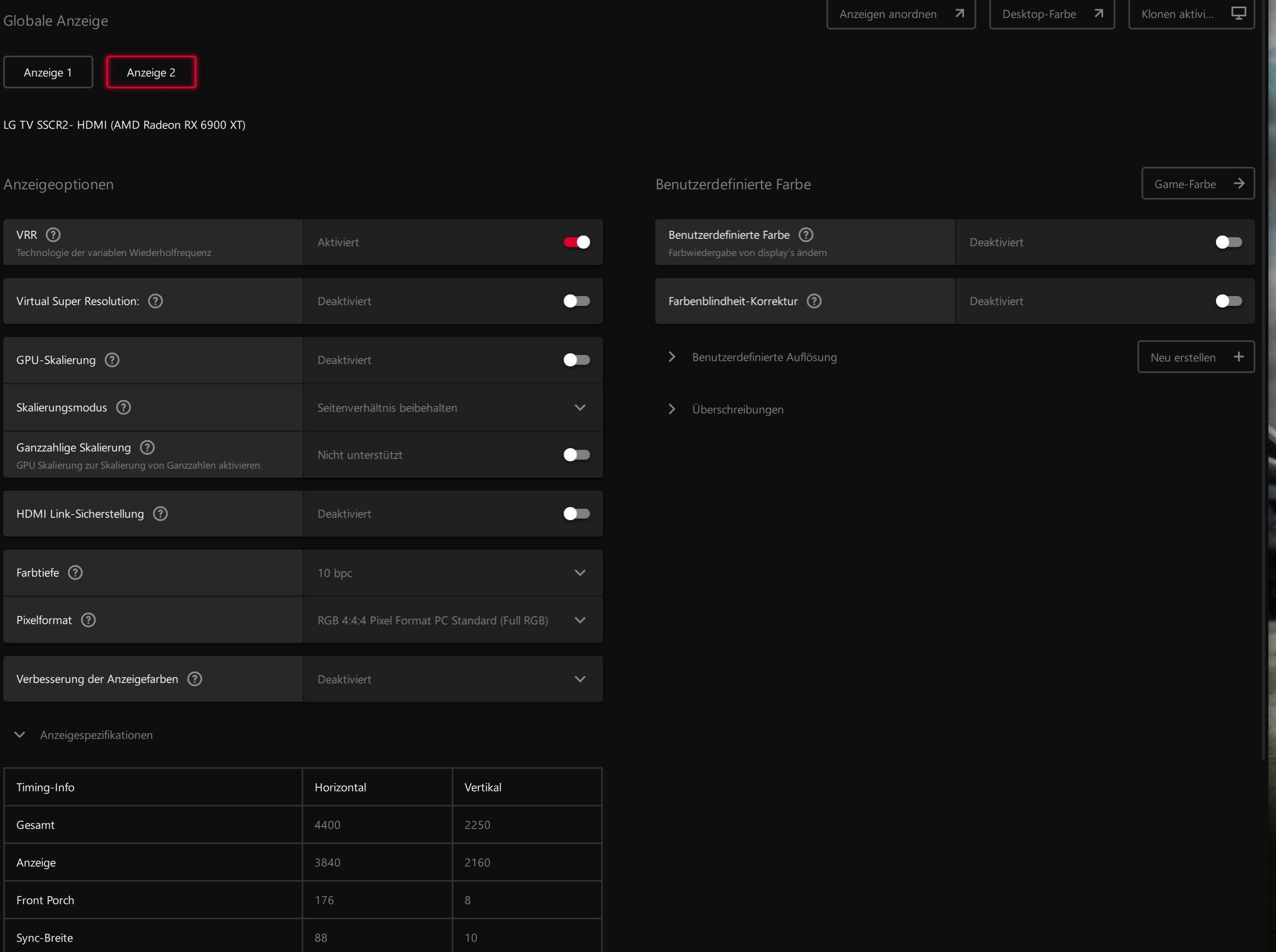
Task: Click question mark next to Skalierungsmodus
Action: click(x=123, y=407)
